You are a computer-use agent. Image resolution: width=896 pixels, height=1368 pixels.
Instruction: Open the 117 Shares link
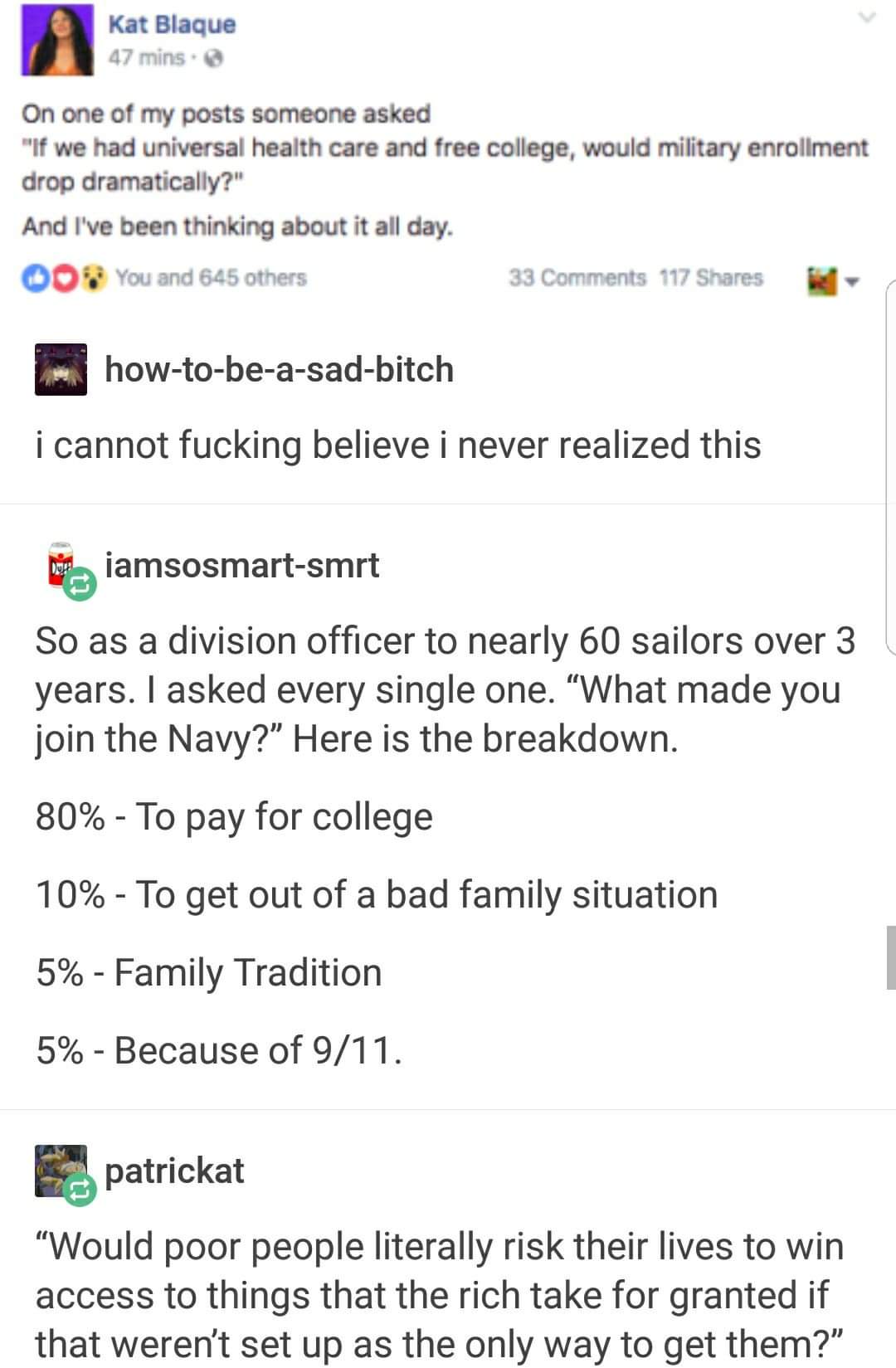(711, 277)
